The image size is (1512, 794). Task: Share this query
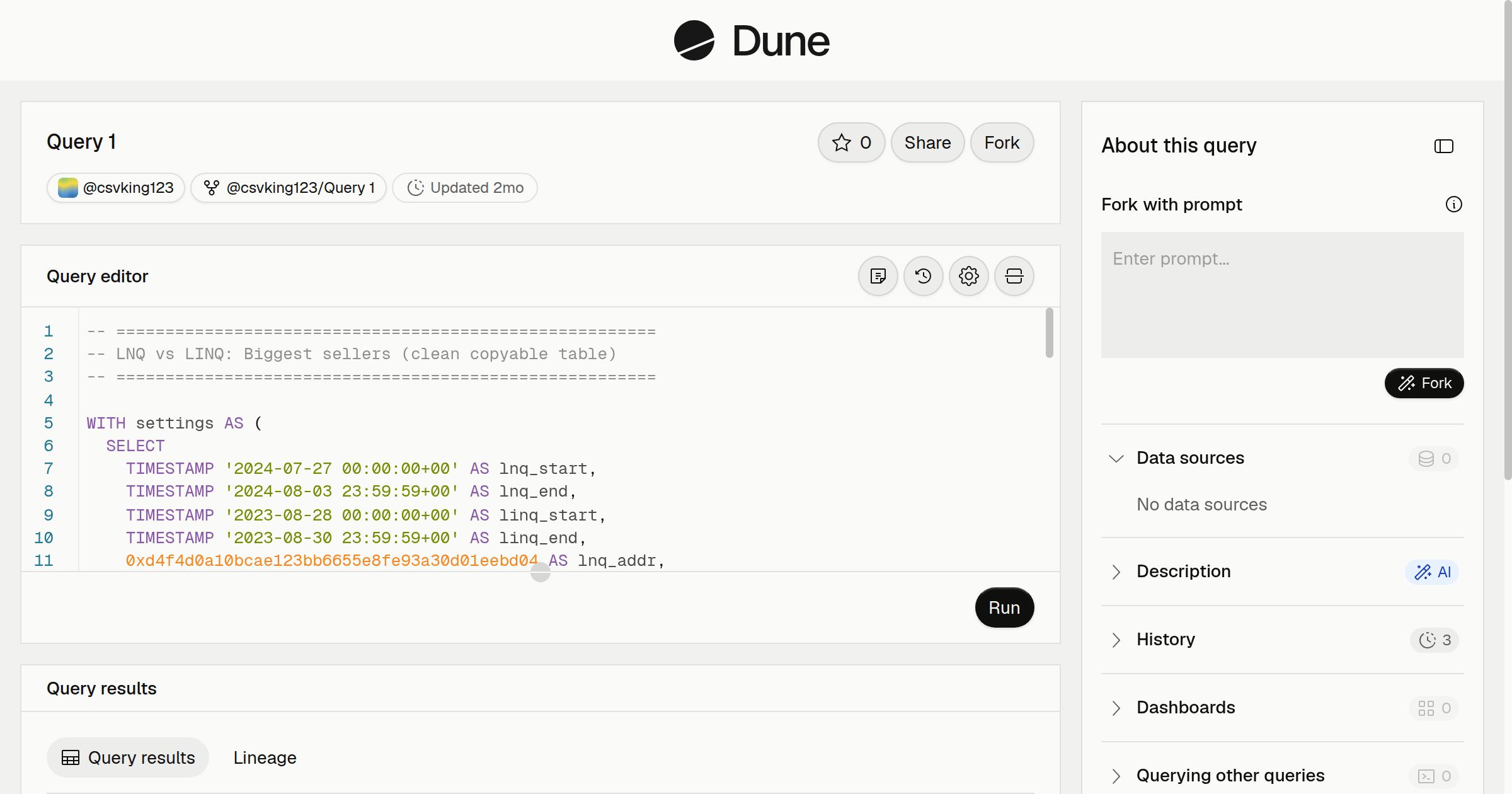tap(927, 142)
